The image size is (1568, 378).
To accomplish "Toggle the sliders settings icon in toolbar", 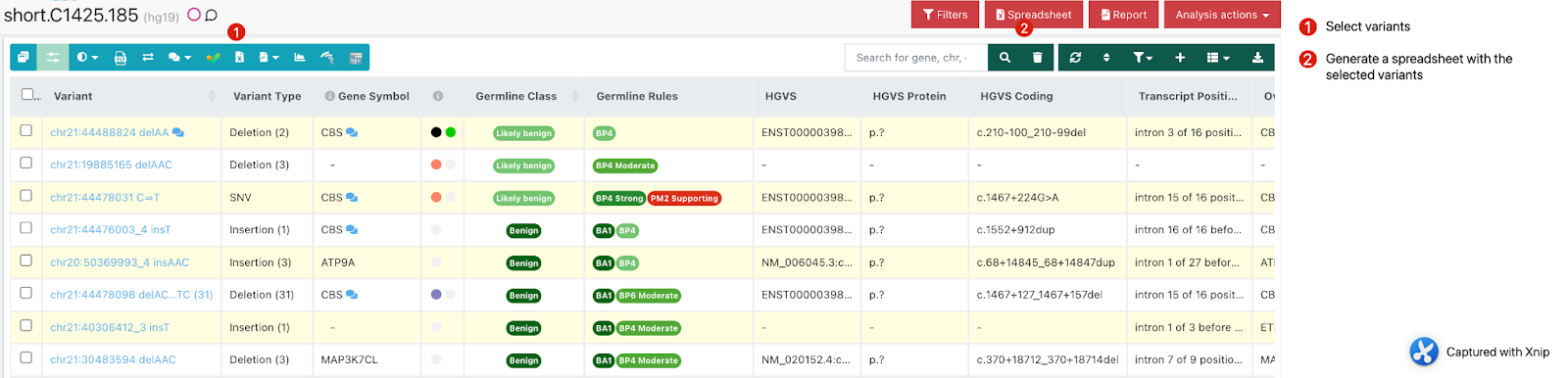I will 52,58.
